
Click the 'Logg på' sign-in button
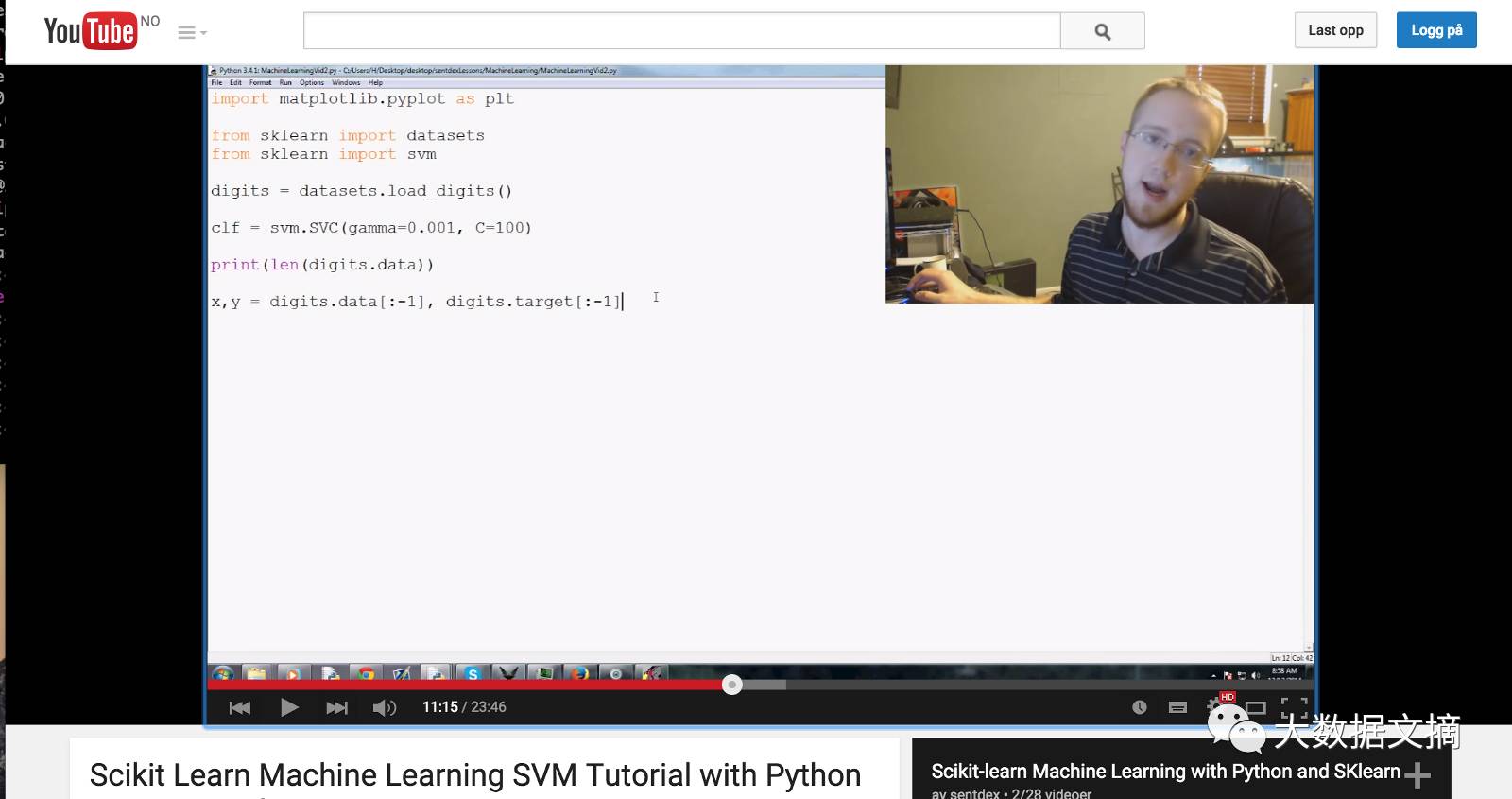pyautogui.click(x=1435, y=30)
